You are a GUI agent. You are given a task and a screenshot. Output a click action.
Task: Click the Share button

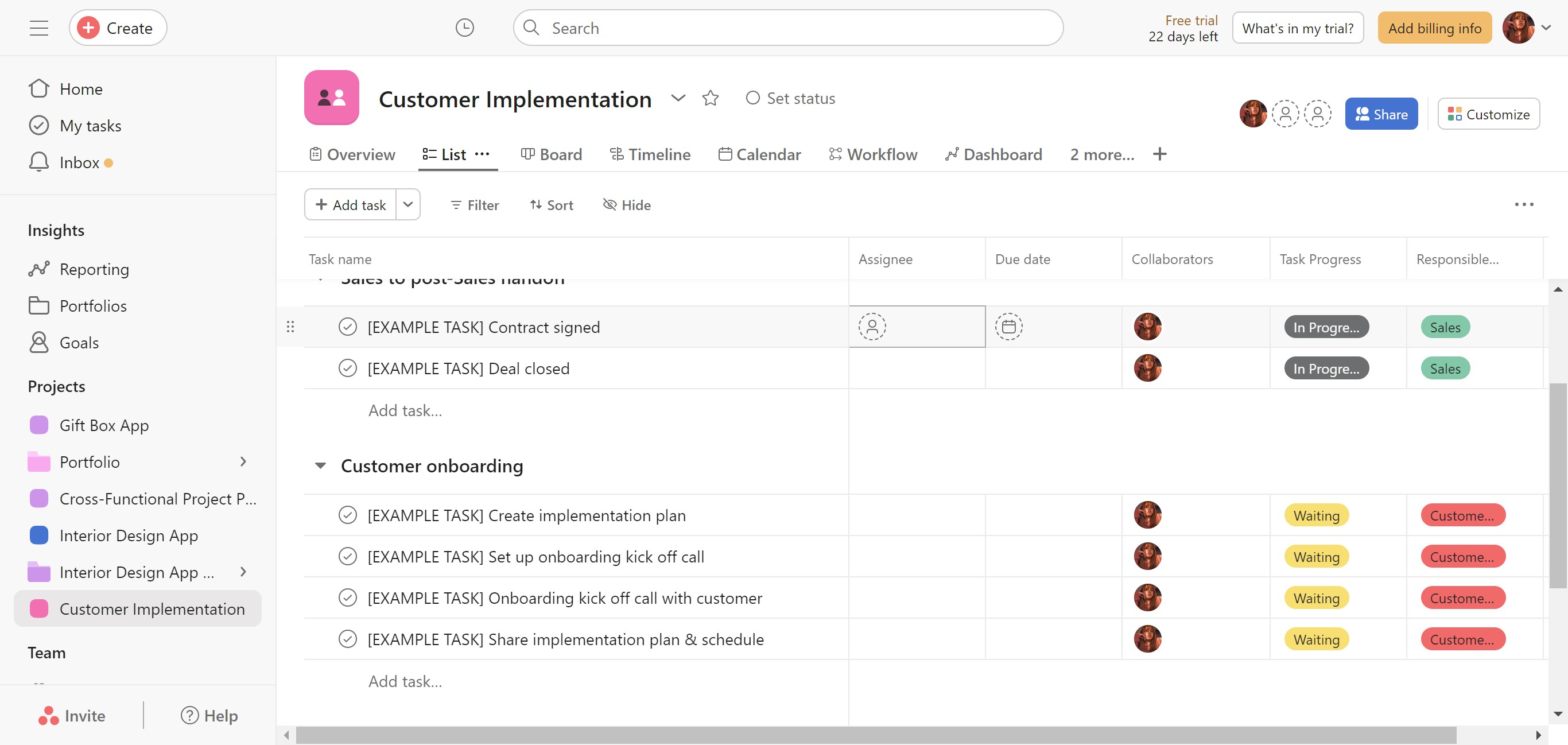click(1380, 114)
